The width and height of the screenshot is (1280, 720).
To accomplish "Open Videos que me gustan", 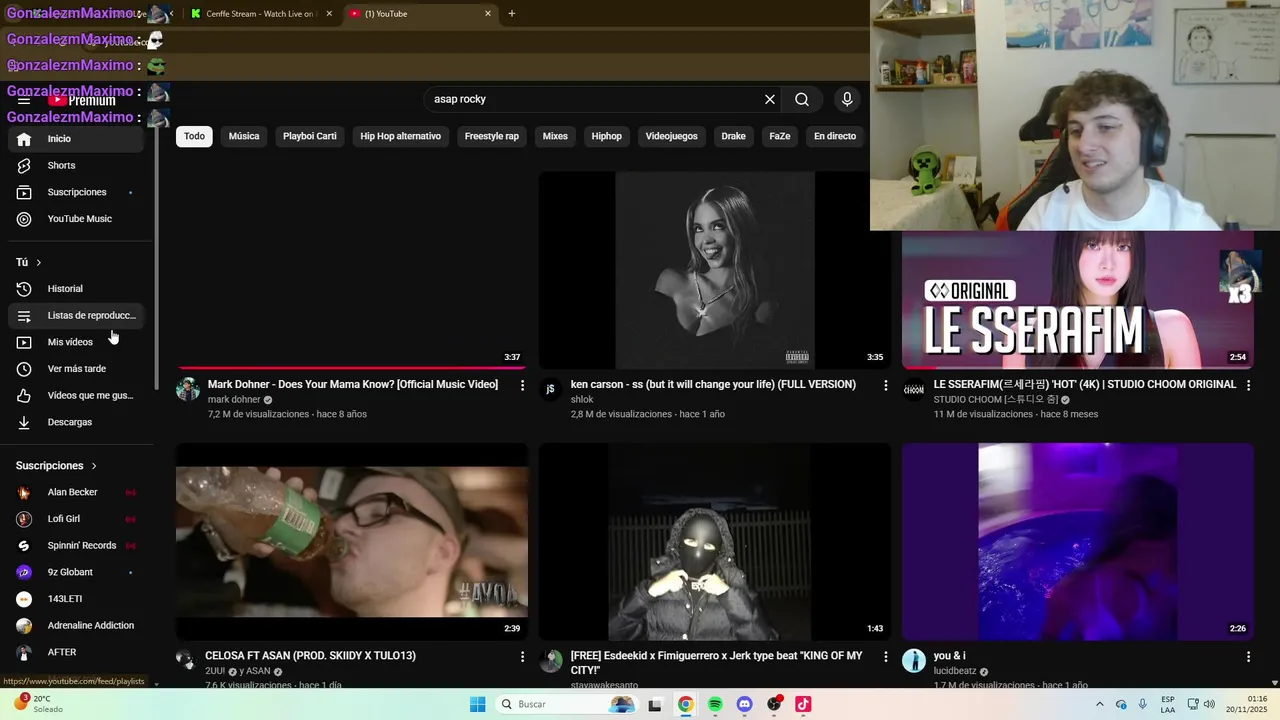I will click(x=77, y=395).
